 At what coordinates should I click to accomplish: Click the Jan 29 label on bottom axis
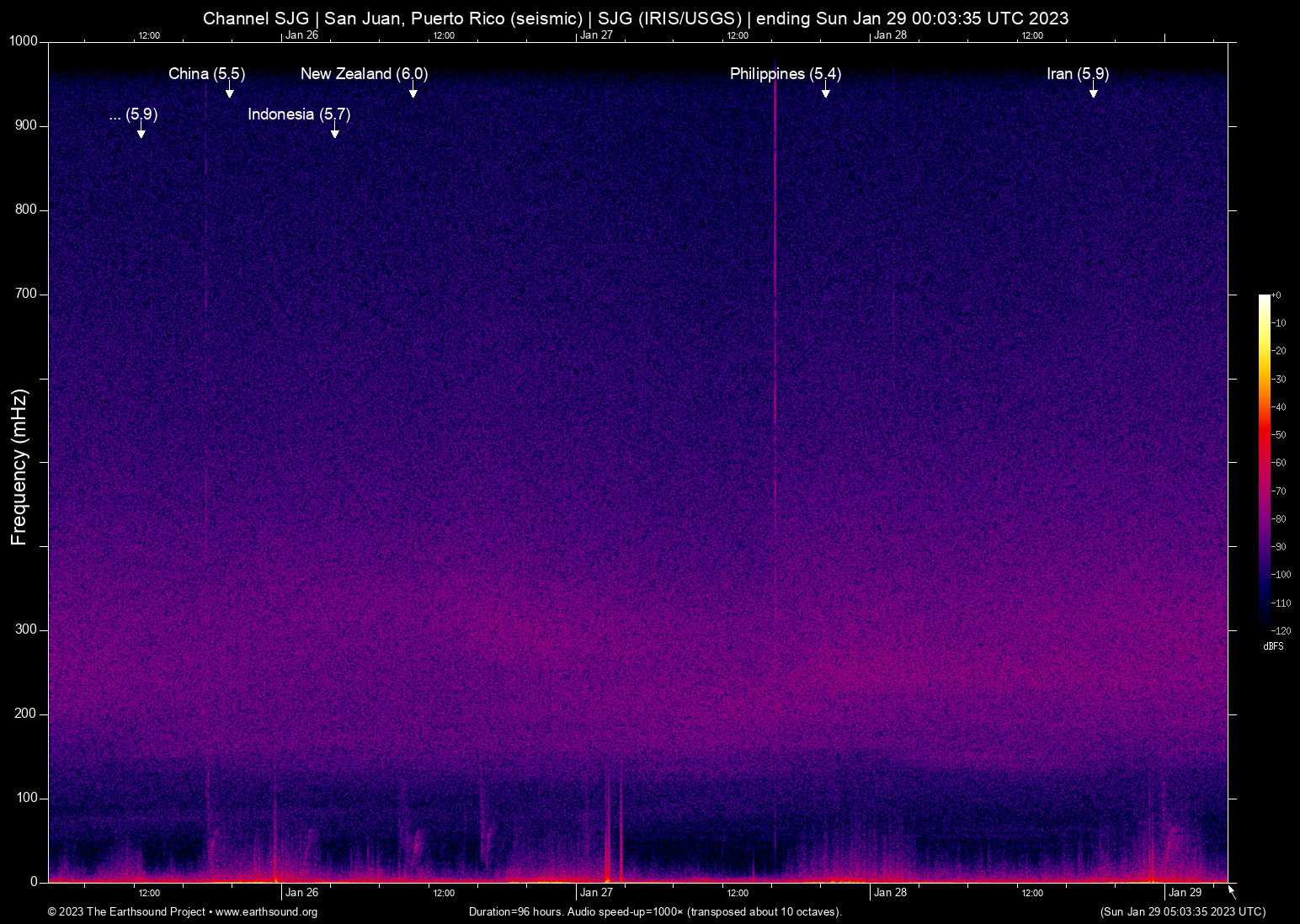pyautogui.click(x=1185, y=893)
